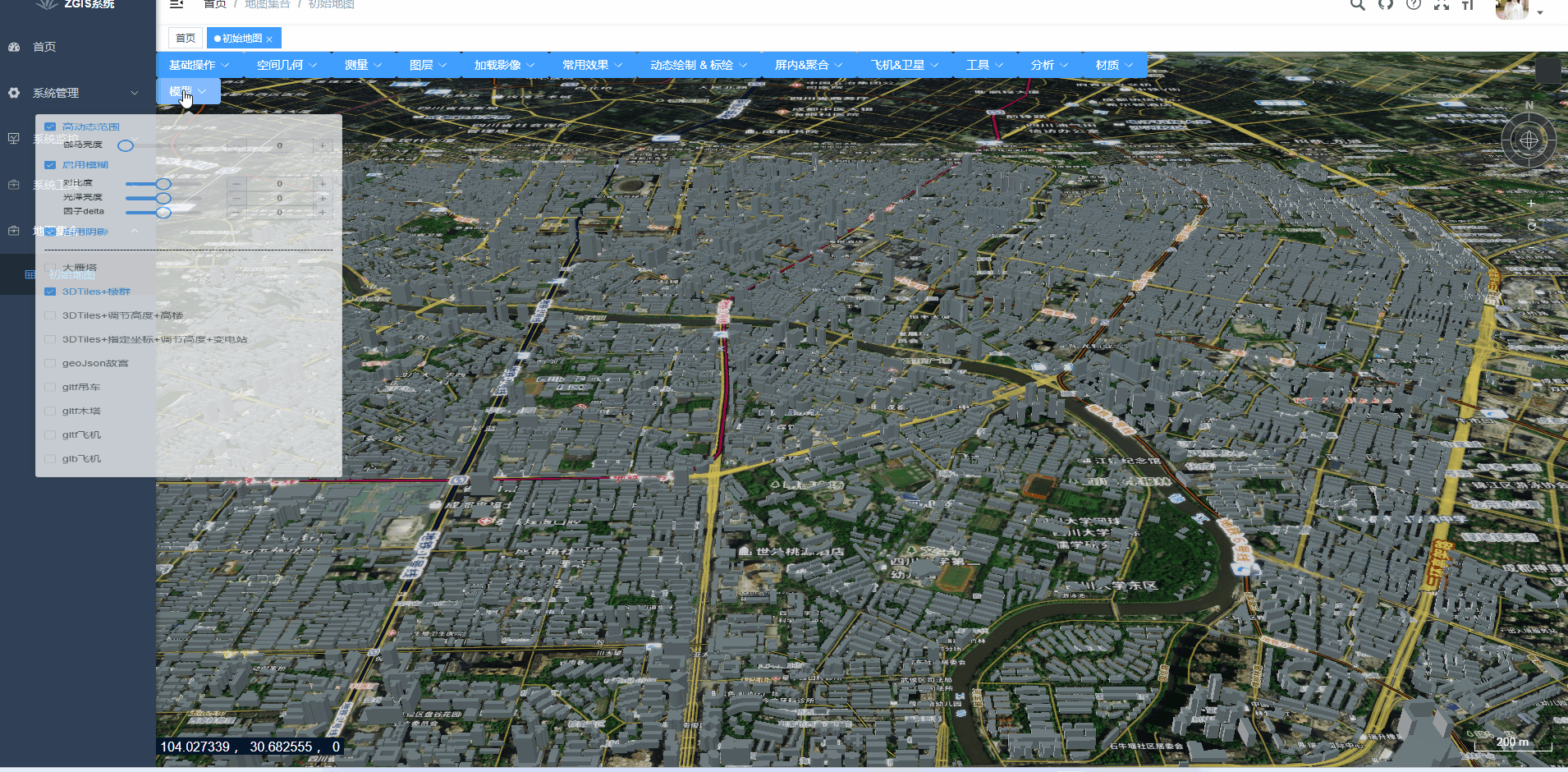Click the dark square widget at map top-right
This screenshot has height=772, width=1568.
pos(1547,70)
